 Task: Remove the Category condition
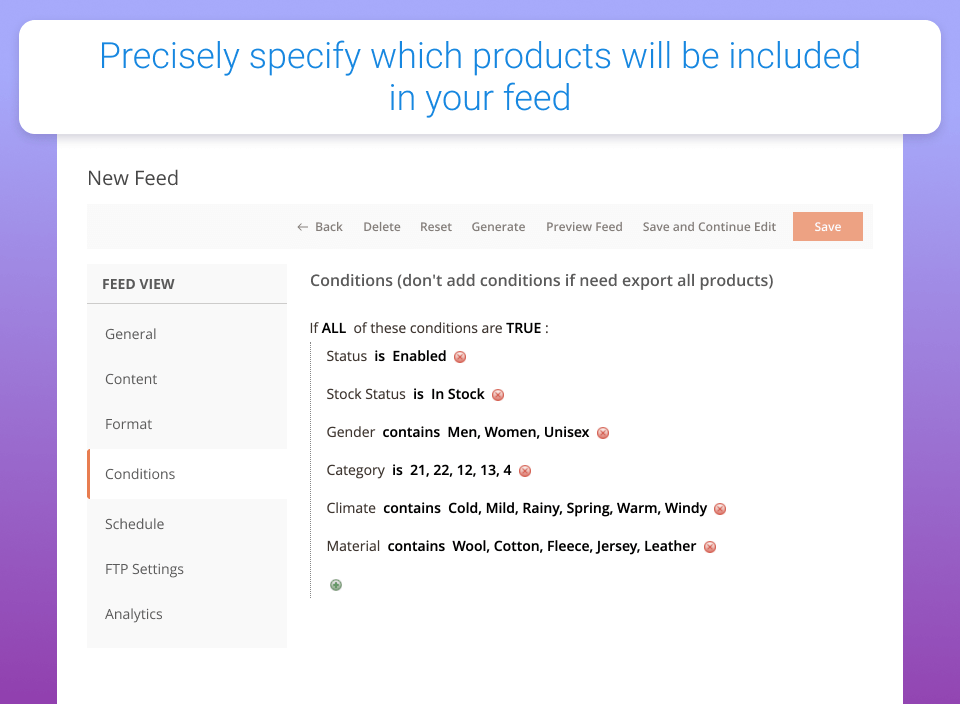coord(525,471)
